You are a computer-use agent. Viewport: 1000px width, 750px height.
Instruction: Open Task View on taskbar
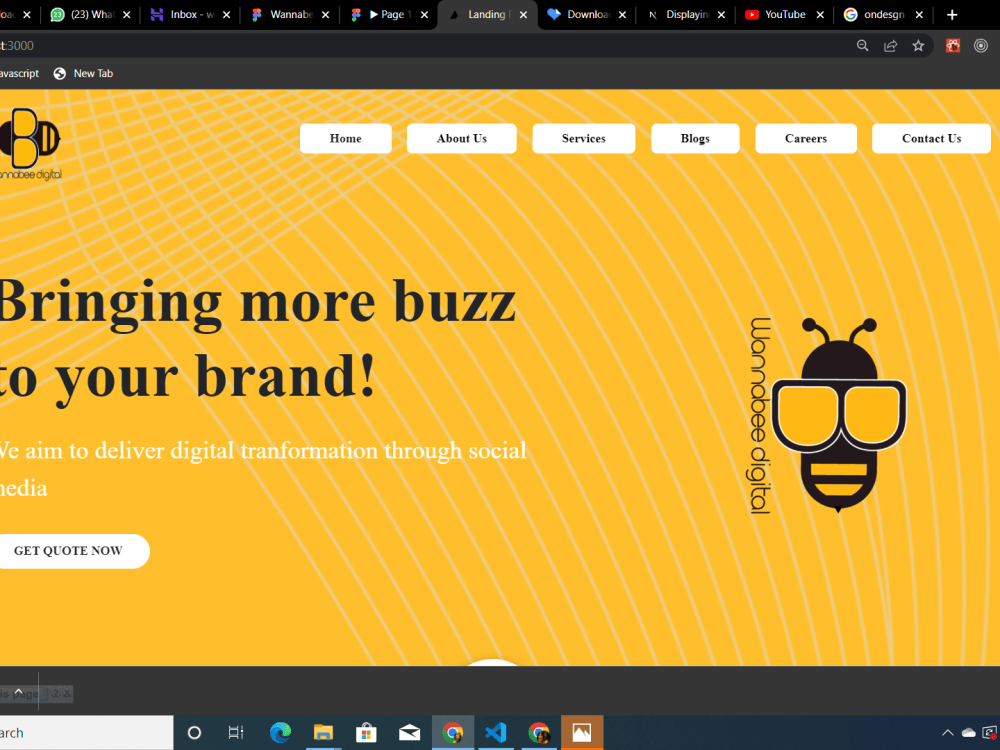tap(236, 733)
